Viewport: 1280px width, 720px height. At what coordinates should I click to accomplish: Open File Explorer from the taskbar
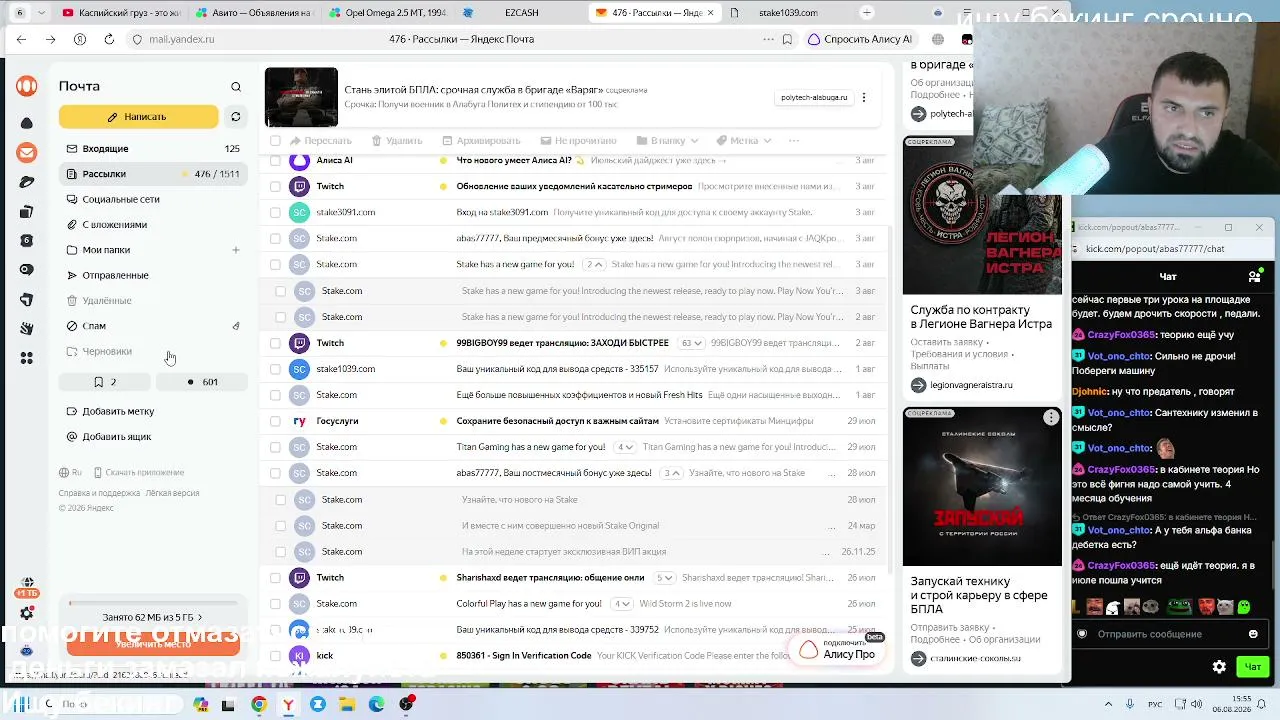347,704
